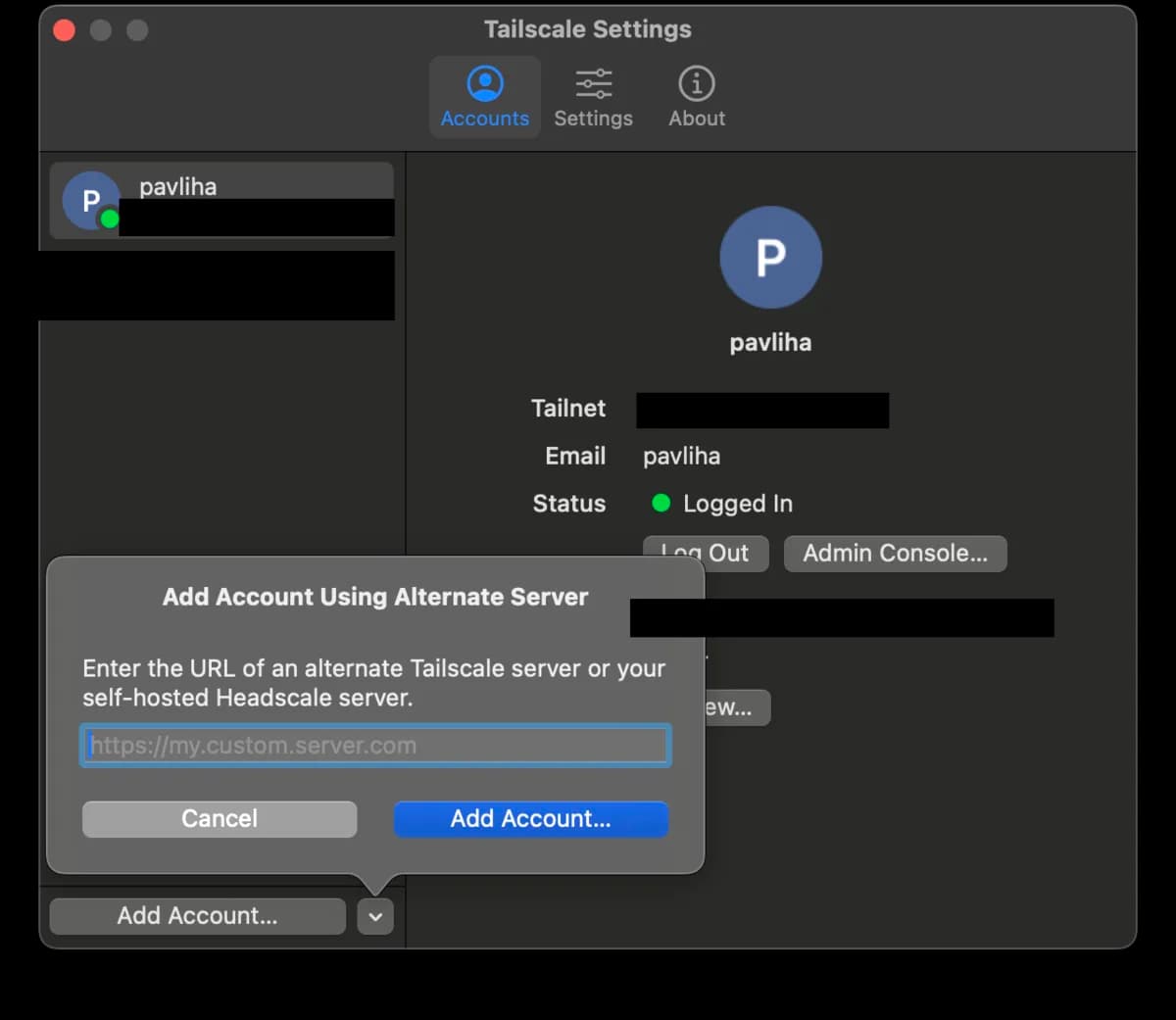The width and height of the screenshot is (1176, 1020).
Task: Click the green Logged In status dot
Action: pyautogui.click(x=661, y=503)
